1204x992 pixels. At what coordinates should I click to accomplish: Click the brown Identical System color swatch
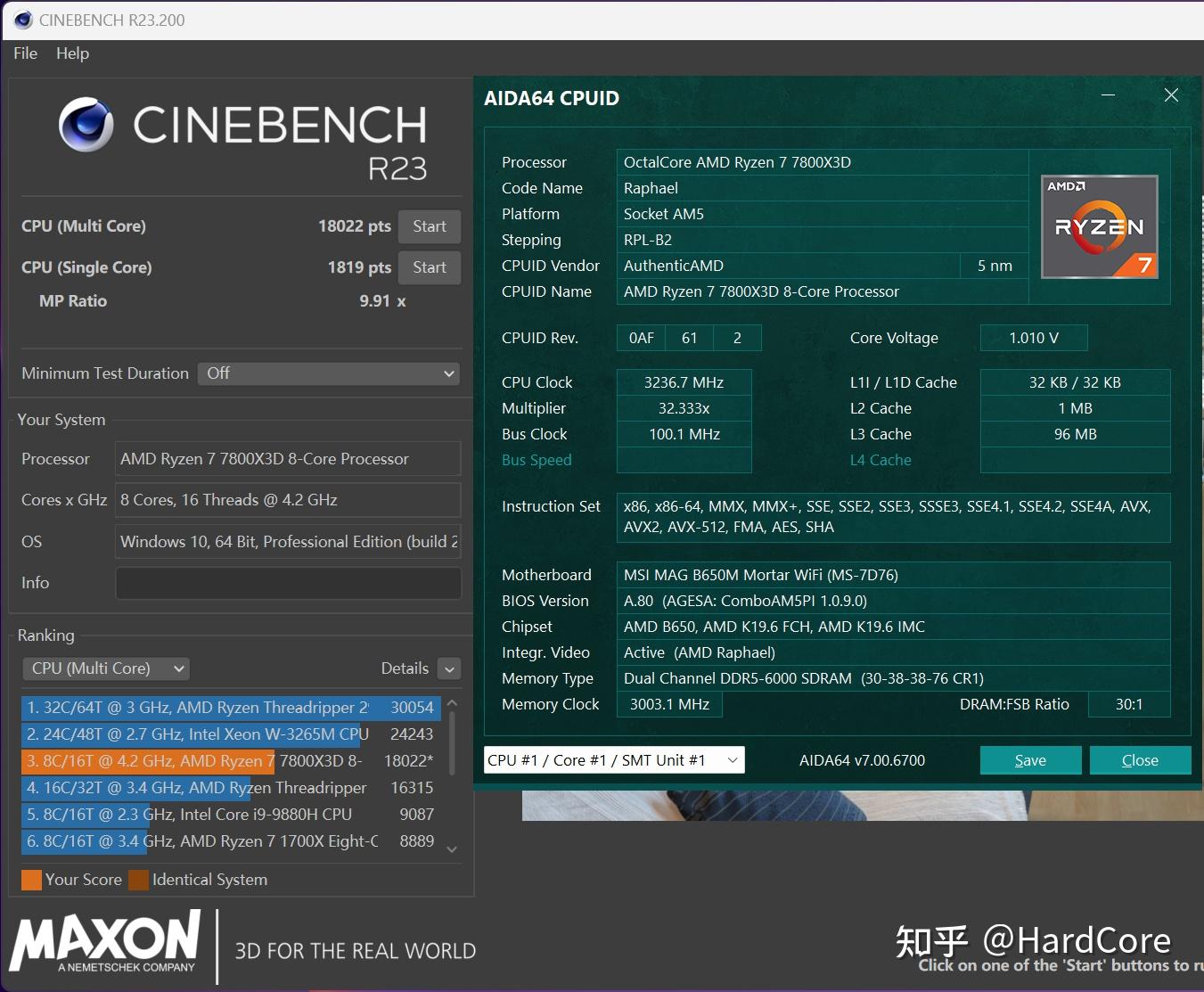click(x=138, y=880)
